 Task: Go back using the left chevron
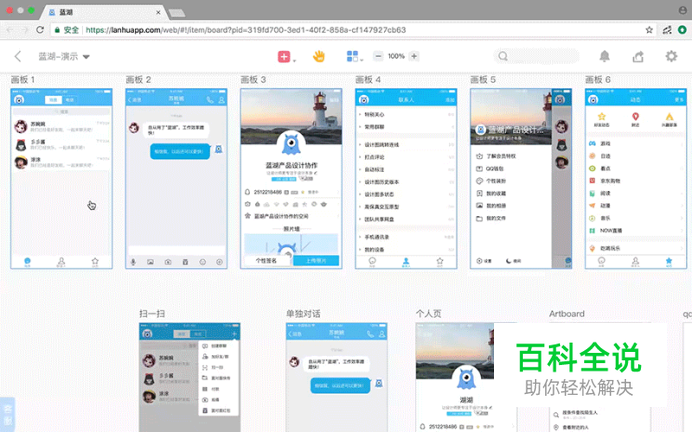pos(18,56)
